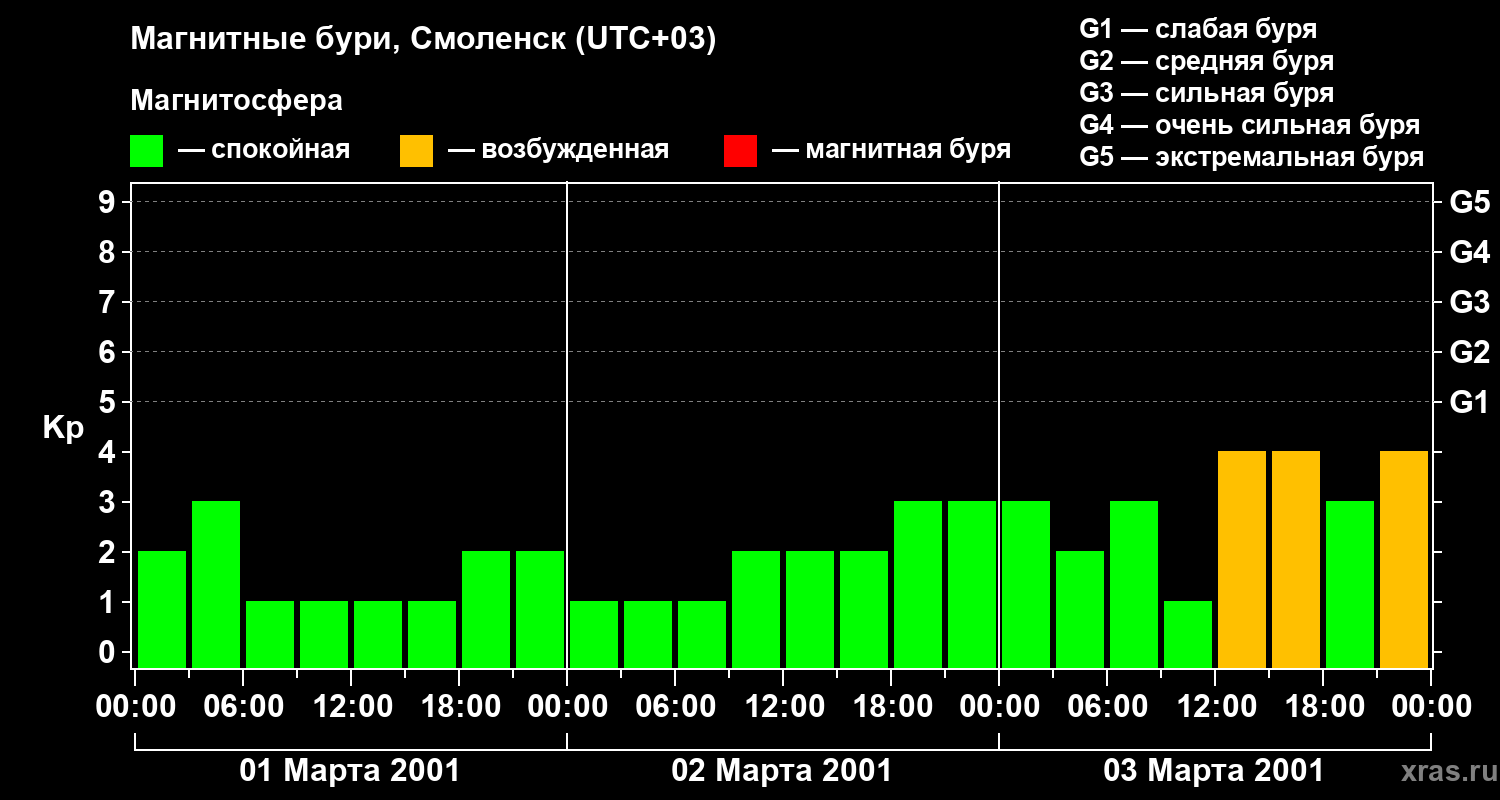Click 'G4 — очень сильная буря' description
1500x800 pixels.
[x=1250, y=125]
